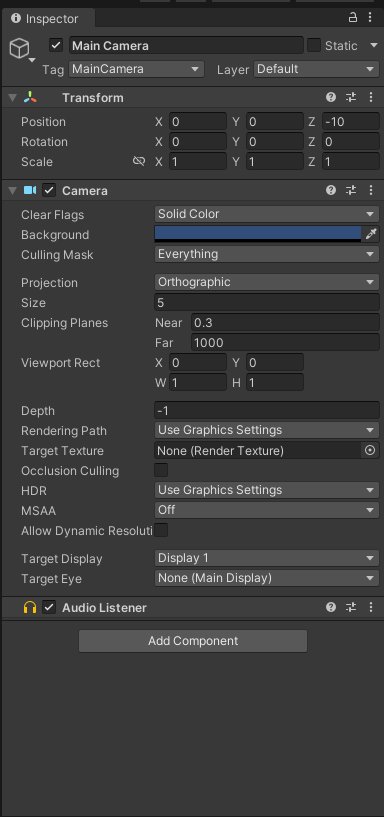Open Audio Listener context menu

[x=371, y=607]
